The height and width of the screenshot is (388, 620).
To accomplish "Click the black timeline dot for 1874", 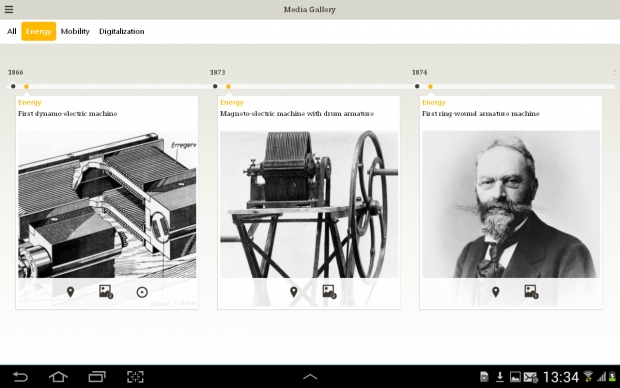I will [x=417, y=86].
